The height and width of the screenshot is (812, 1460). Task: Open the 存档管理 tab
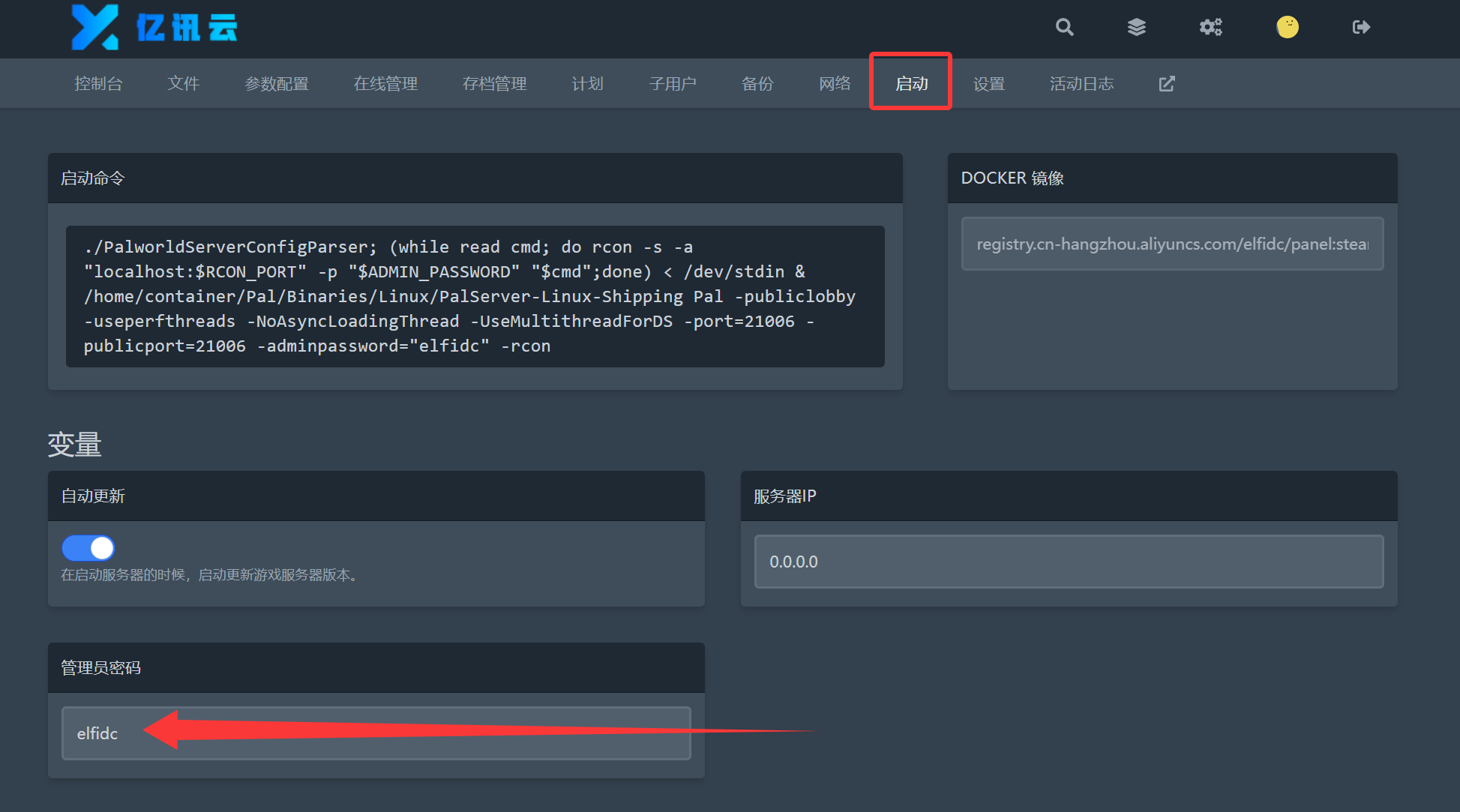[x=494, y=83]
